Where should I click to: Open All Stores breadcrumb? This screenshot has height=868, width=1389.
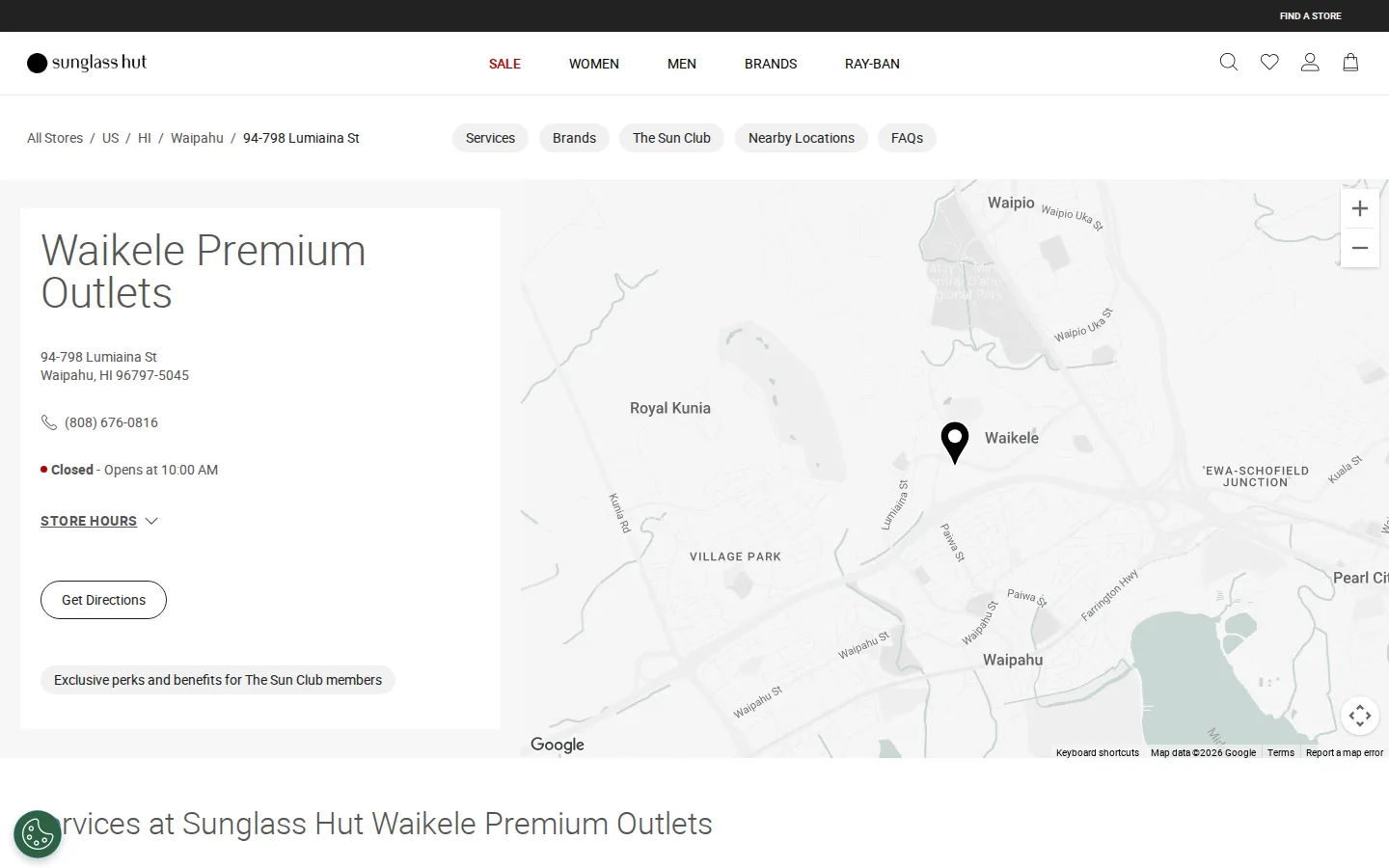click(x=55, y=138)
